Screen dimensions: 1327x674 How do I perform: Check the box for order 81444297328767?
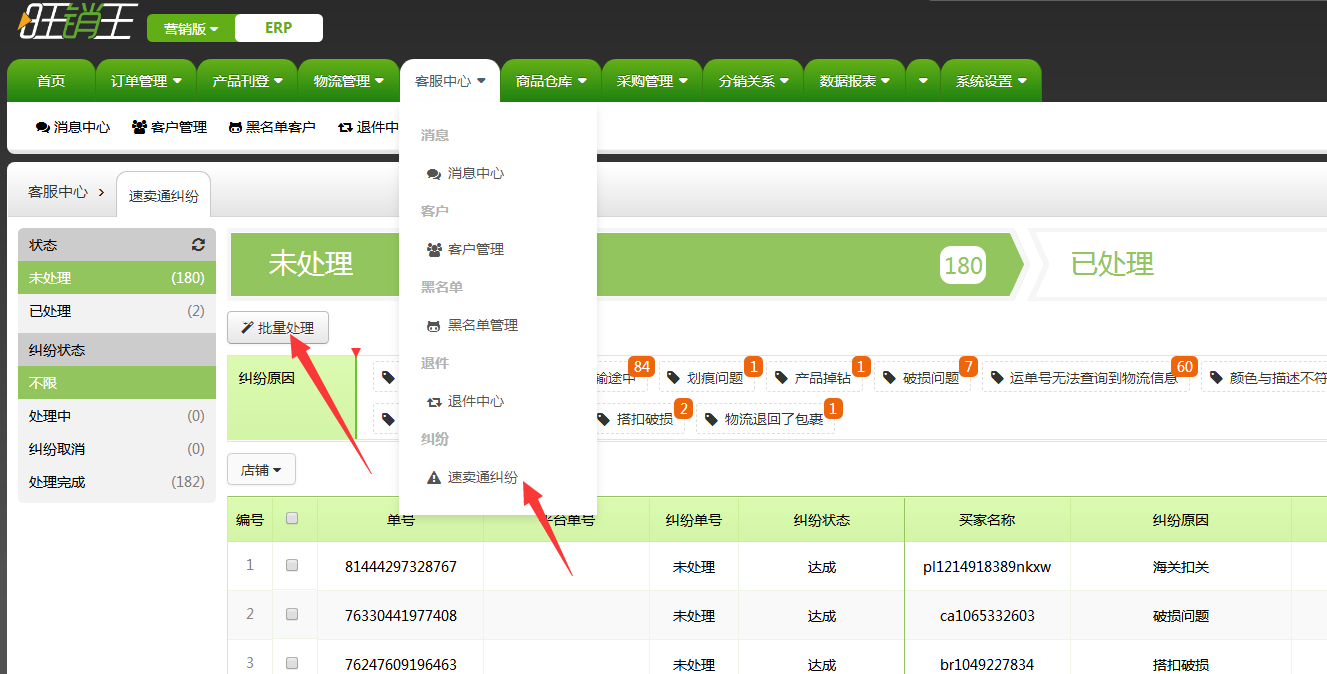[x=292, y=565]
